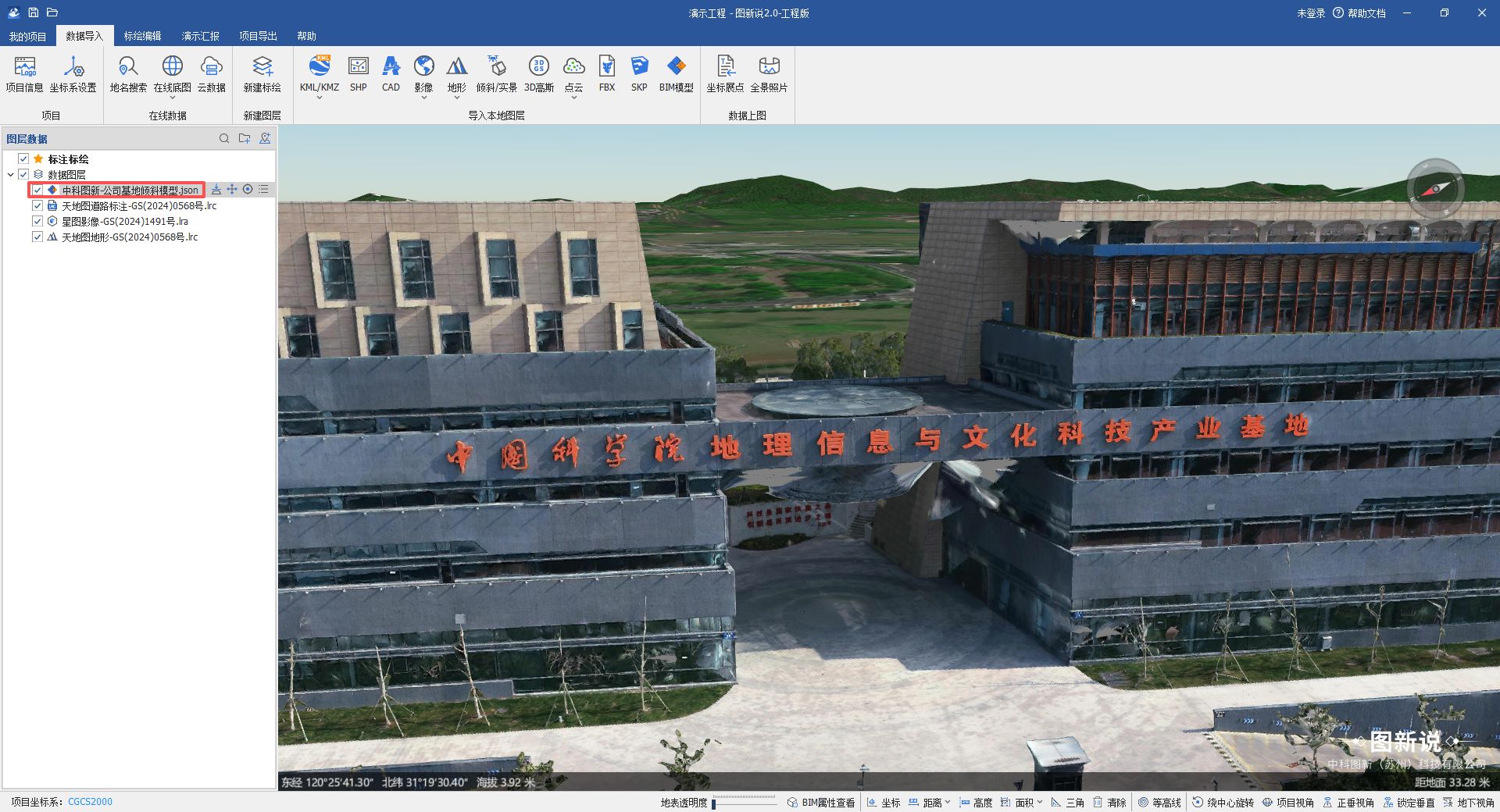
Task: Open the 项目信息 project info tool
Action: coord(25,74)
